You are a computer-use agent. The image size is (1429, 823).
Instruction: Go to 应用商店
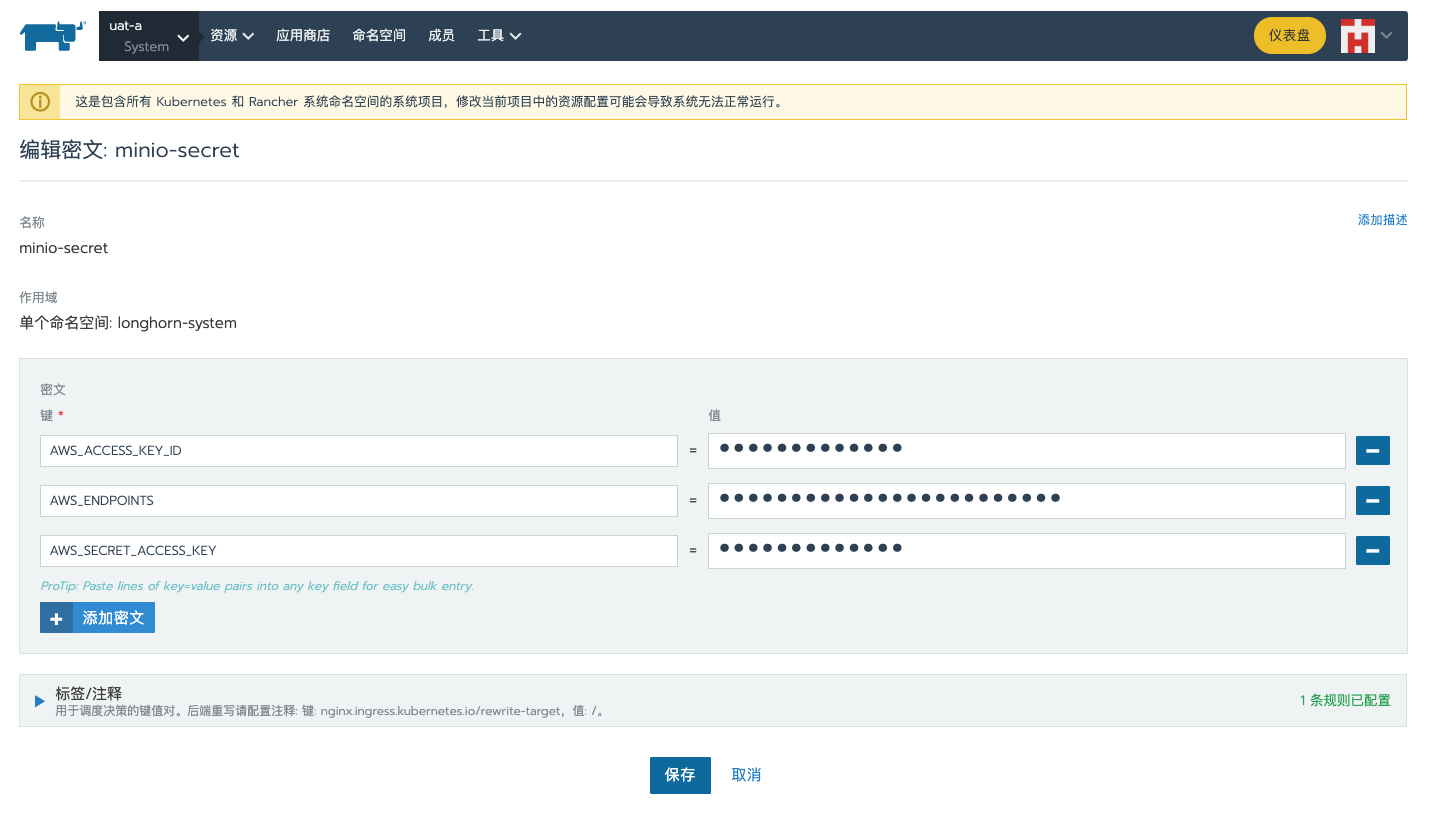[303, 36]
